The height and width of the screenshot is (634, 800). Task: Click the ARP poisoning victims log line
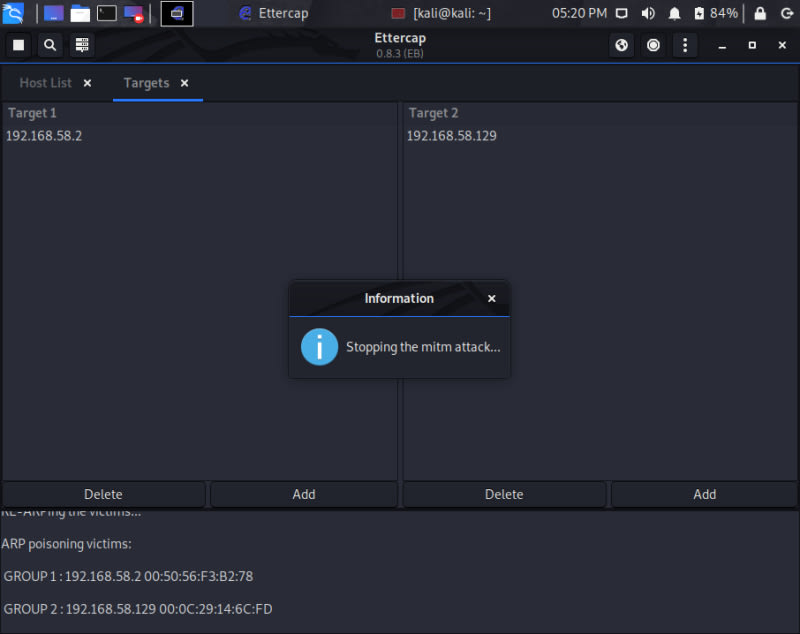[66, 544]
